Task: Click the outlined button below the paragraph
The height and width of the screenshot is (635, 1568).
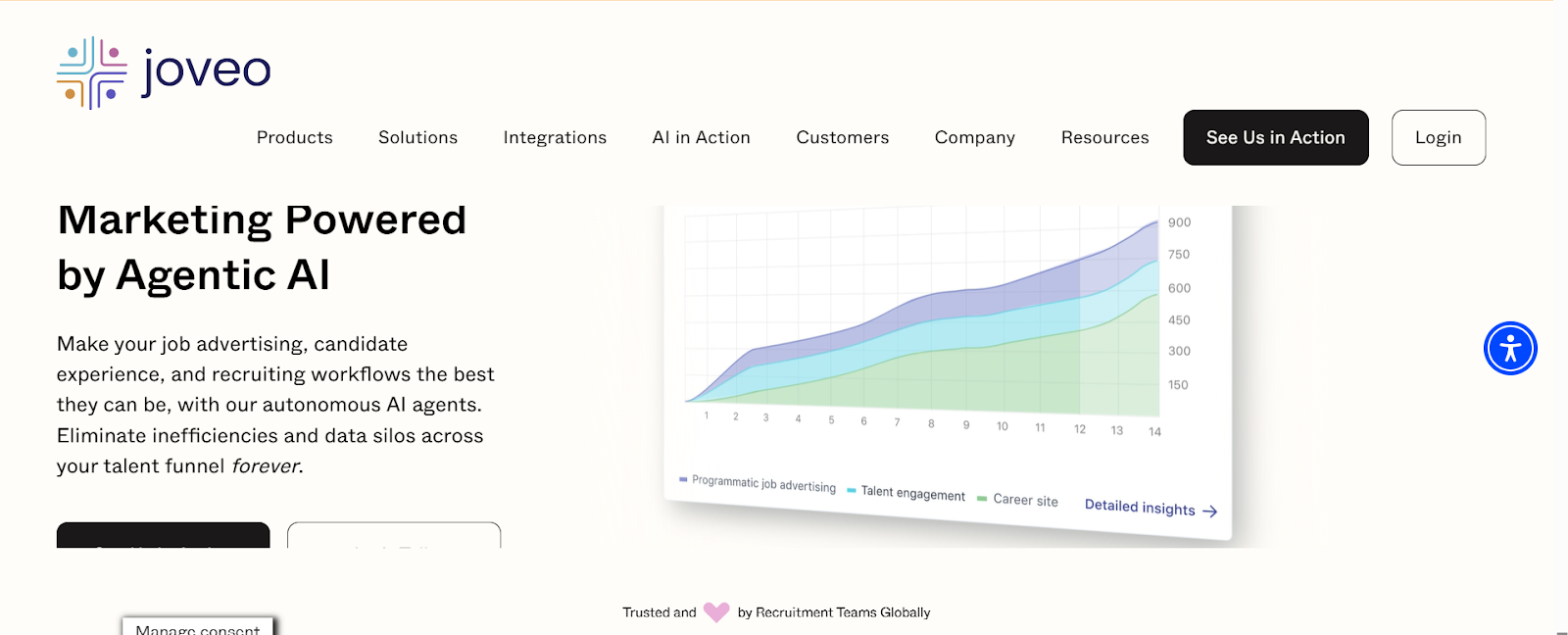Action: point(394,535)
